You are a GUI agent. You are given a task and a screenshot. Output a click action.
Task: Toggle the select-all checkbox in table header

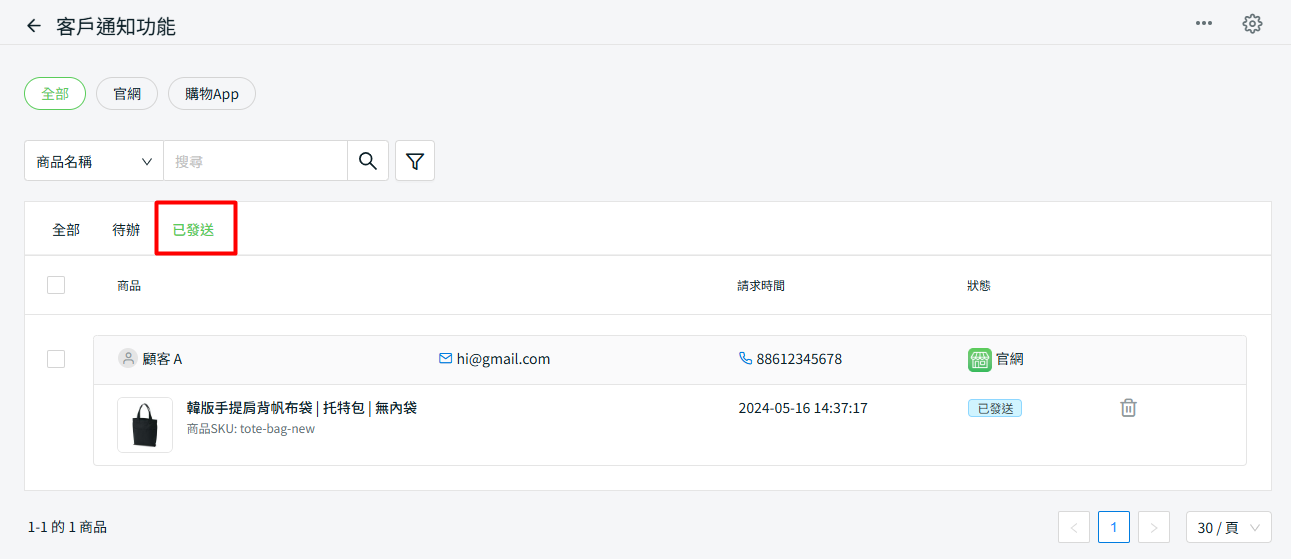(x=56, y=285)
